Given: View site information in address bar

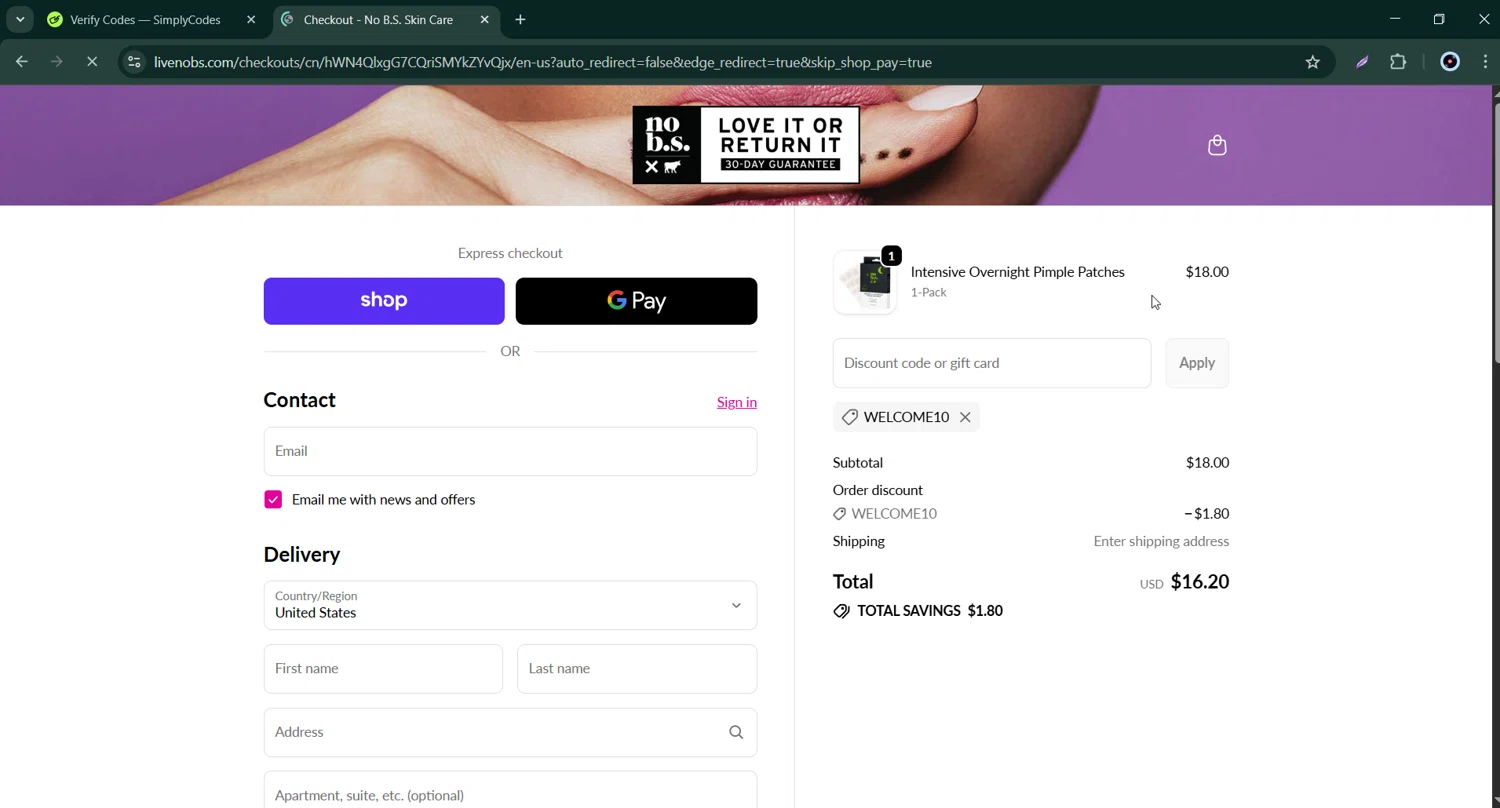Looking at the screenshot, I should click(134, 62).
